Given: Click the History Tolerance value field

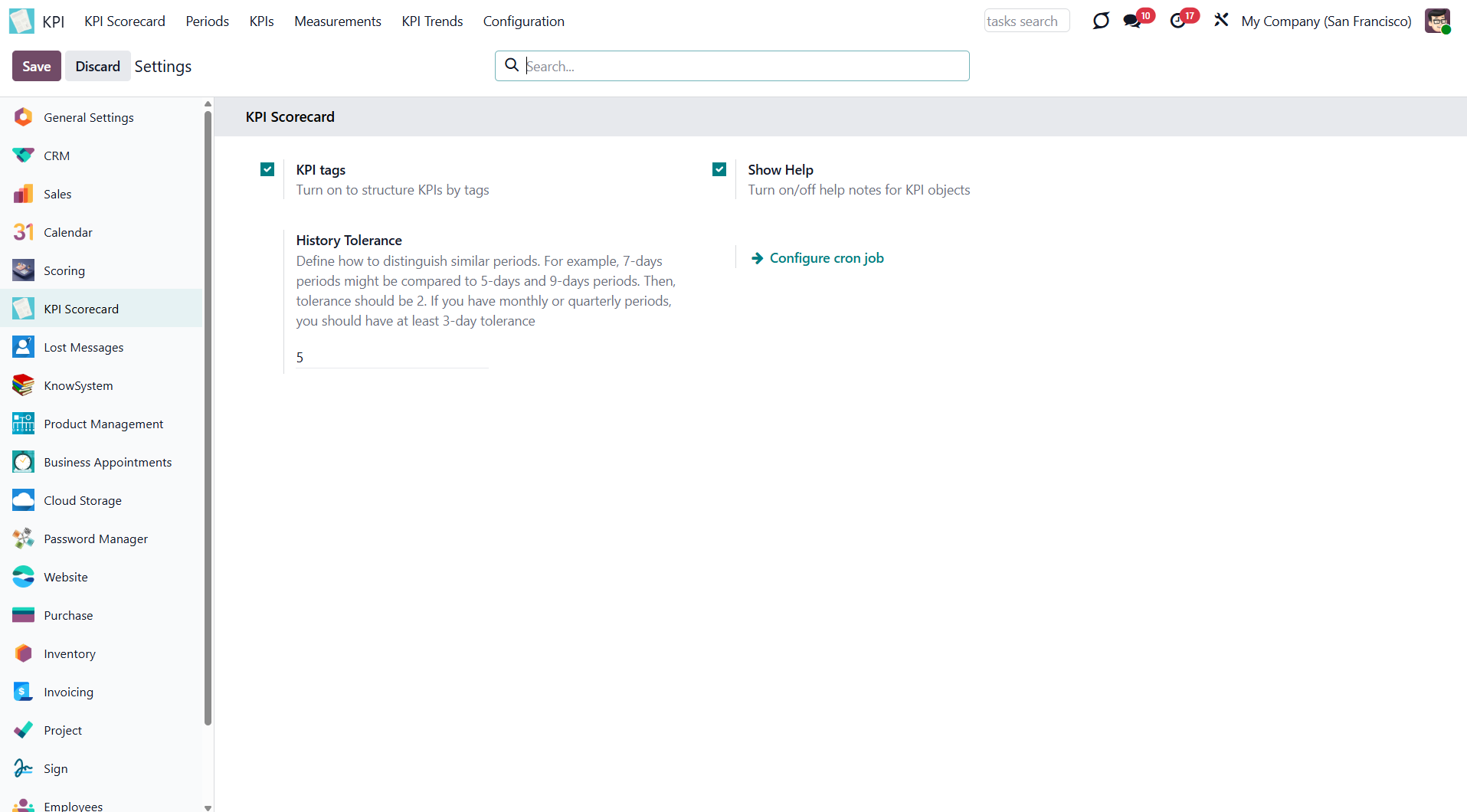Looking at the screenshot, I should pos(391,358).
